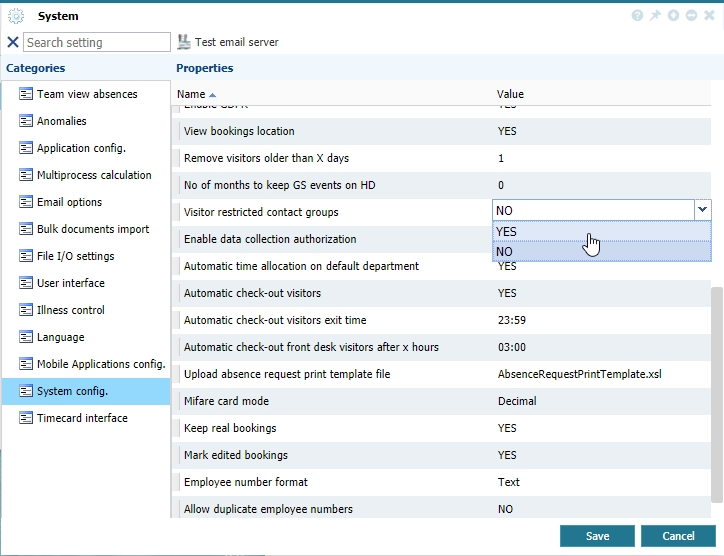Click the Search setting input field

click(97, 42)
